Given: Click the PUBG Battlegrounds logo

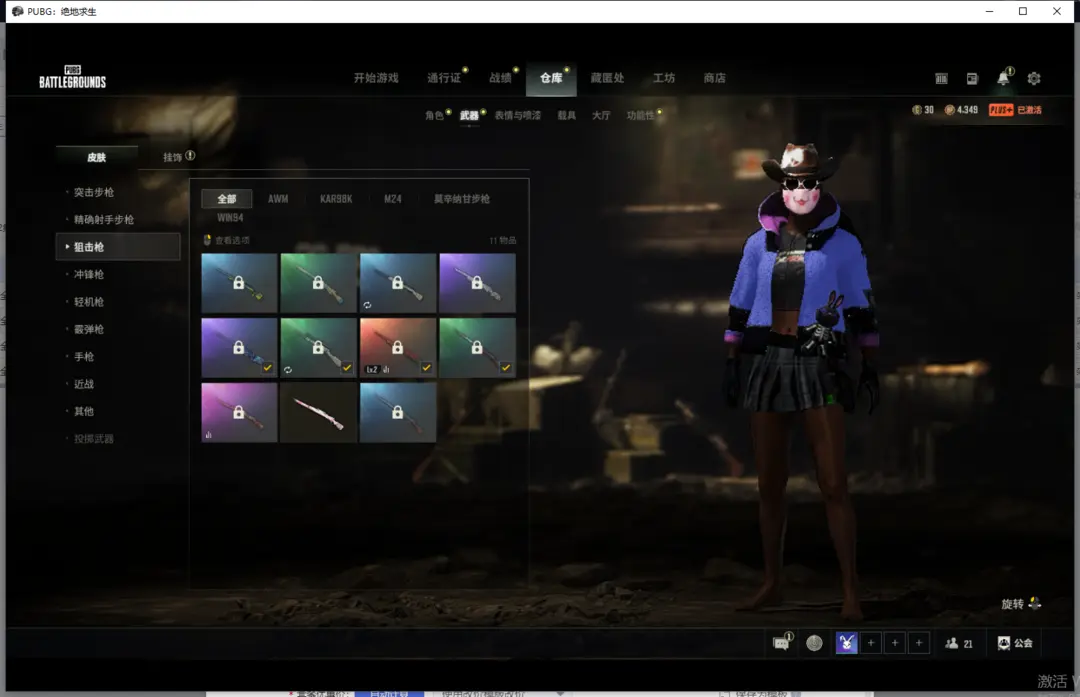Looking at the screenshot, I should tap(72, 77).
